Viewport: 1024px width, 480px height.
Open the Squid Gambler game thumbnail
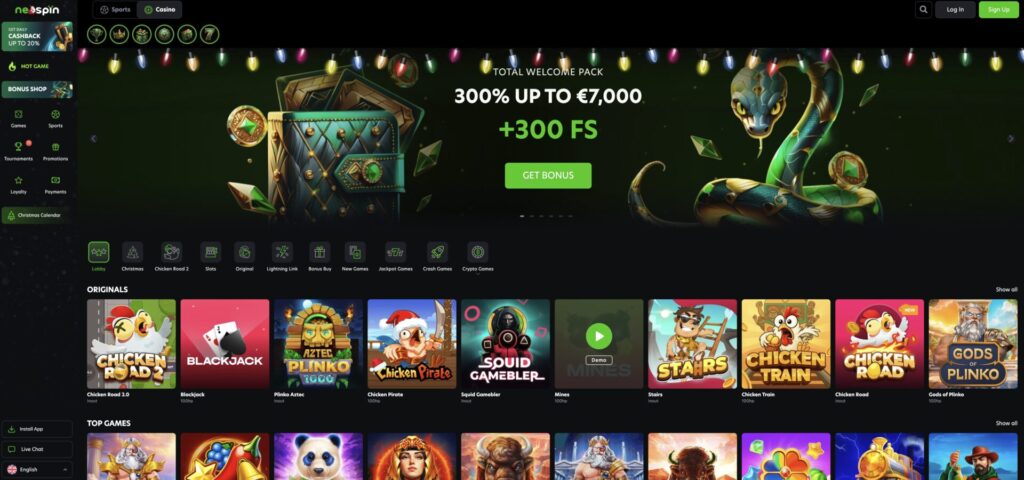click(x=505, y=344)
